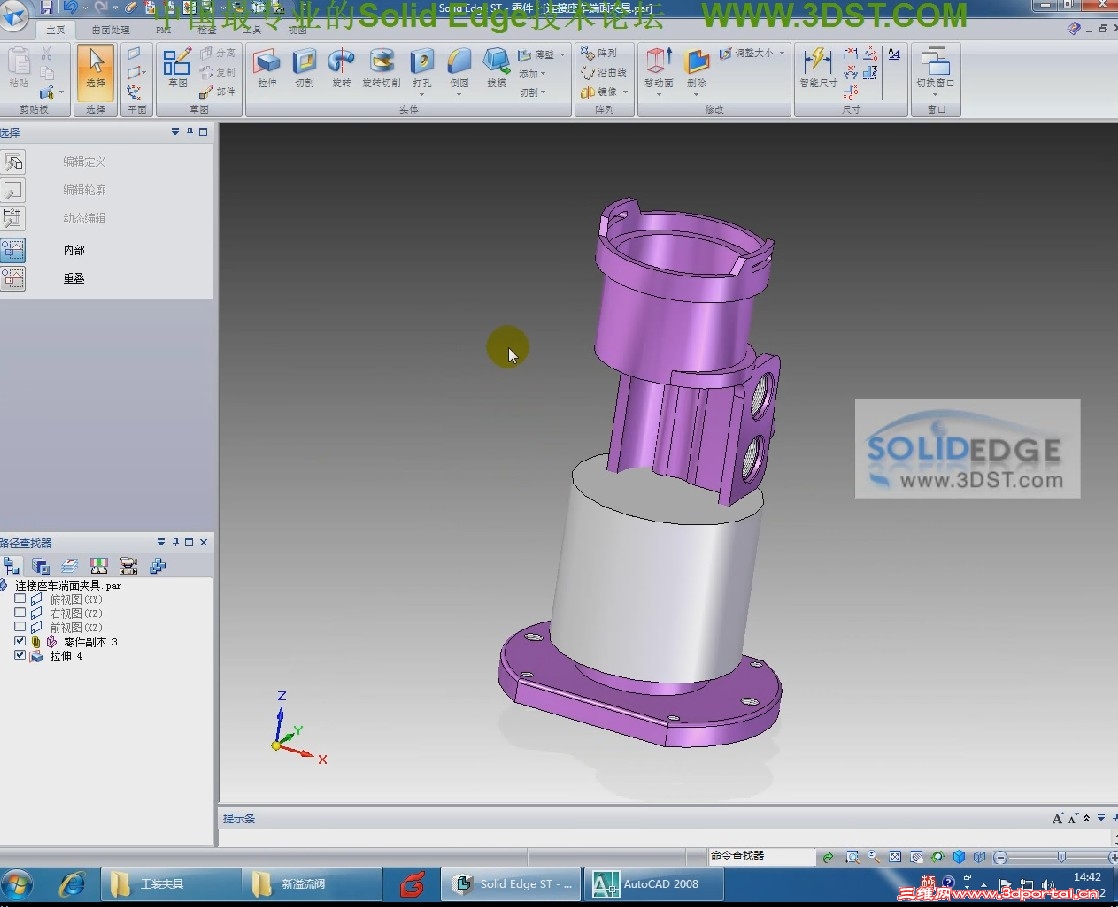Toggle the 重叠 (Overlapping) selection option

tap(13, 279)
